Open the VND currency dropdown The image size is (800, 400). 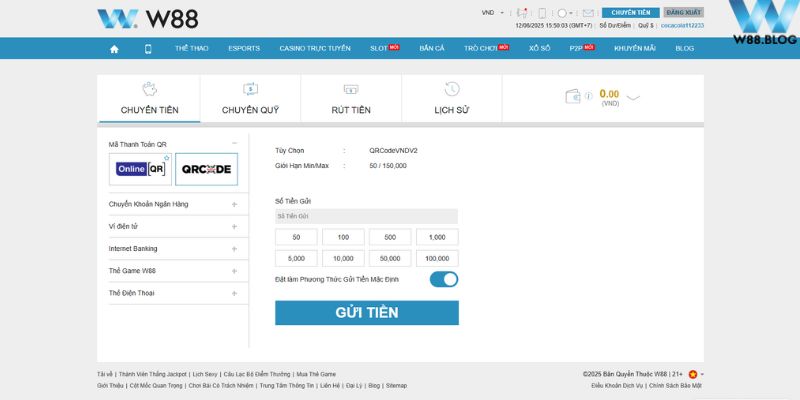(492, 13)
